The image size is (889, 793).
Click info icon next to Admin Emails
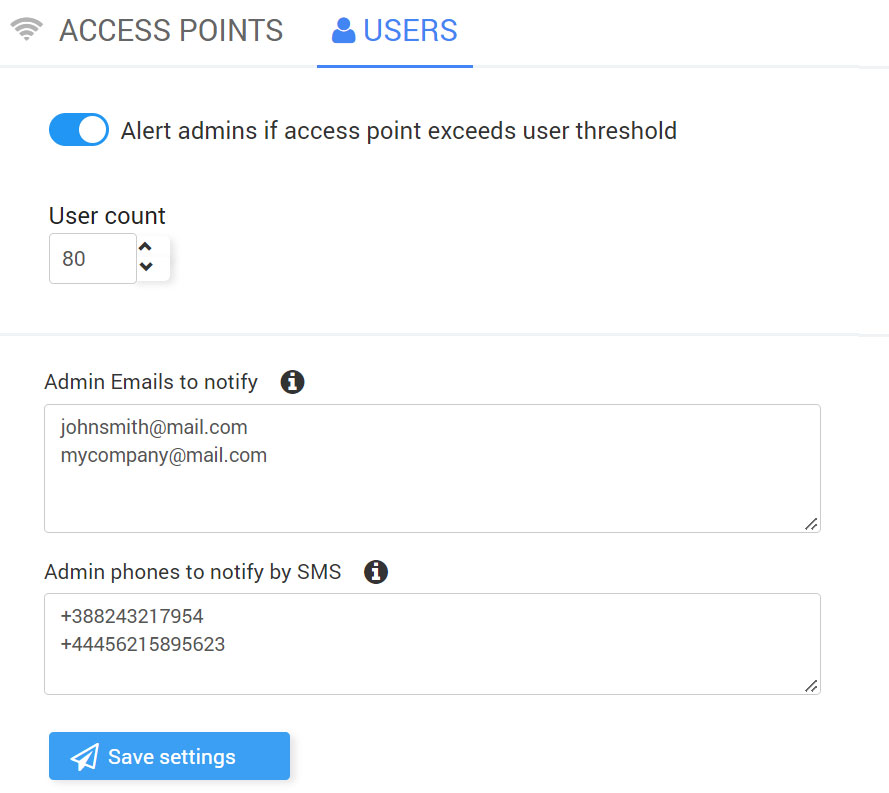292,381
